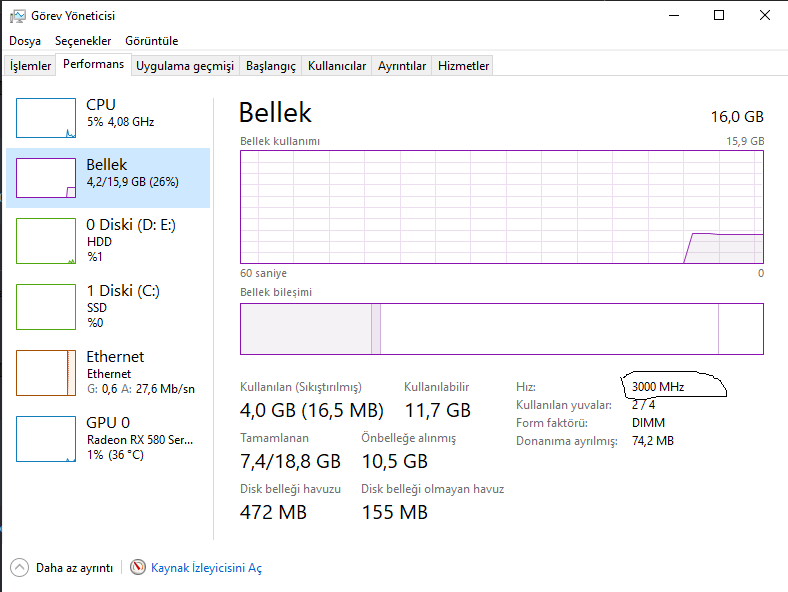The width and height of the screenshot is (788, 592).
Task: Select the CPU mini graph thumbnail
Action: pyautogui.click(x=46, y=118)
